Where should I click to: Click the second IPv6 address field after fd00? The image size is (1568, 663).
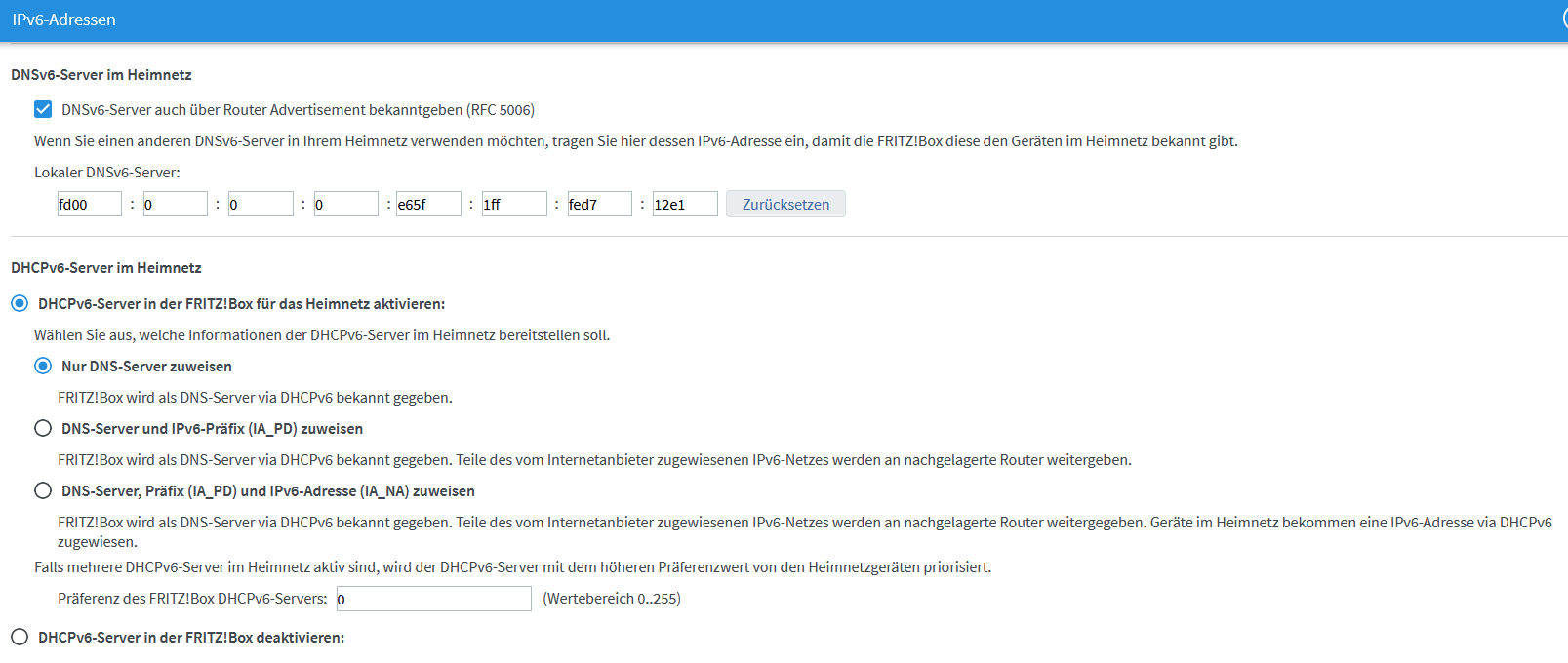point(175,204)
